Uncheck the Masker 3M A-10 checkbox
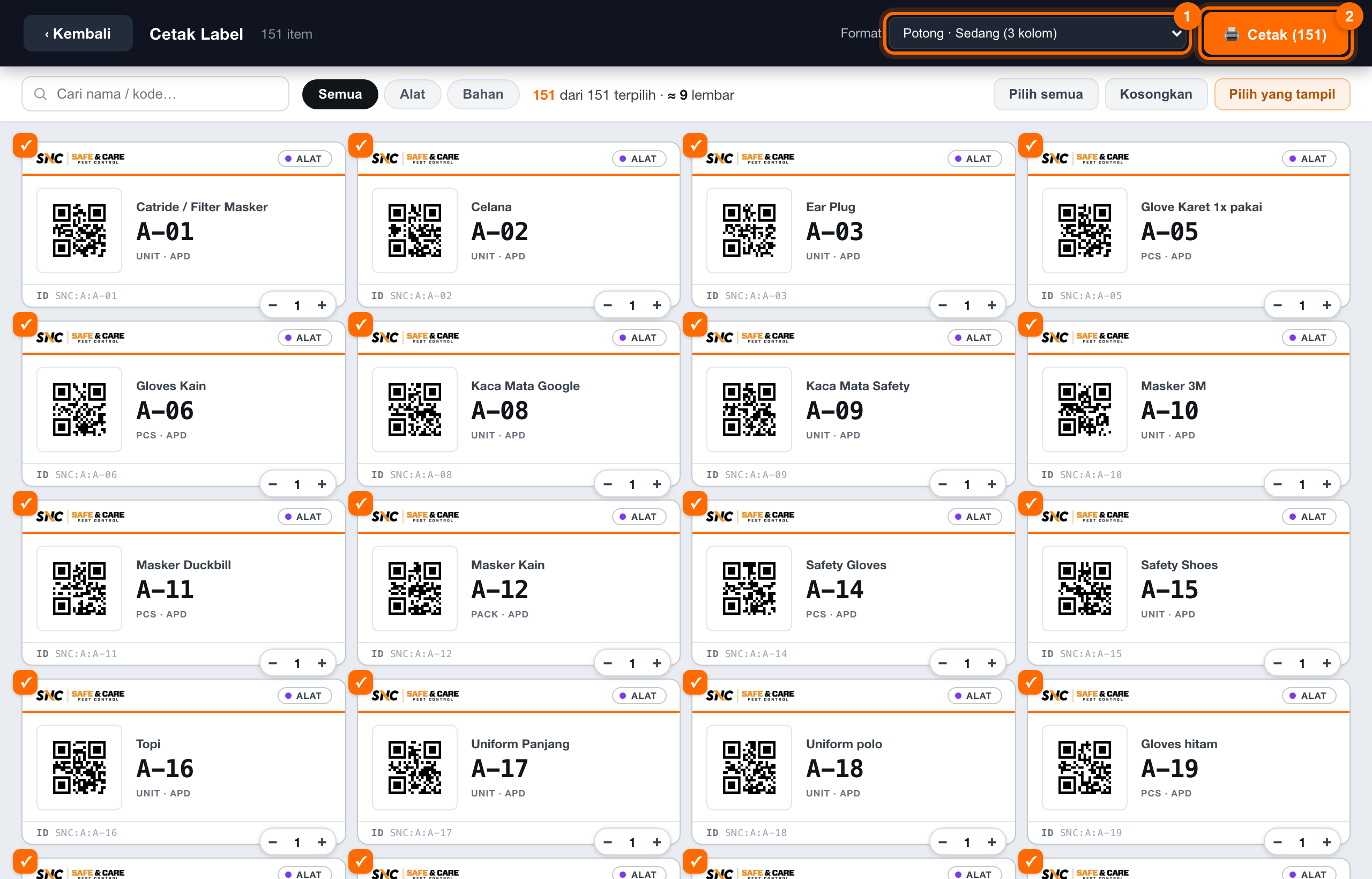The image size is (1372, 879). [1030, 325]
